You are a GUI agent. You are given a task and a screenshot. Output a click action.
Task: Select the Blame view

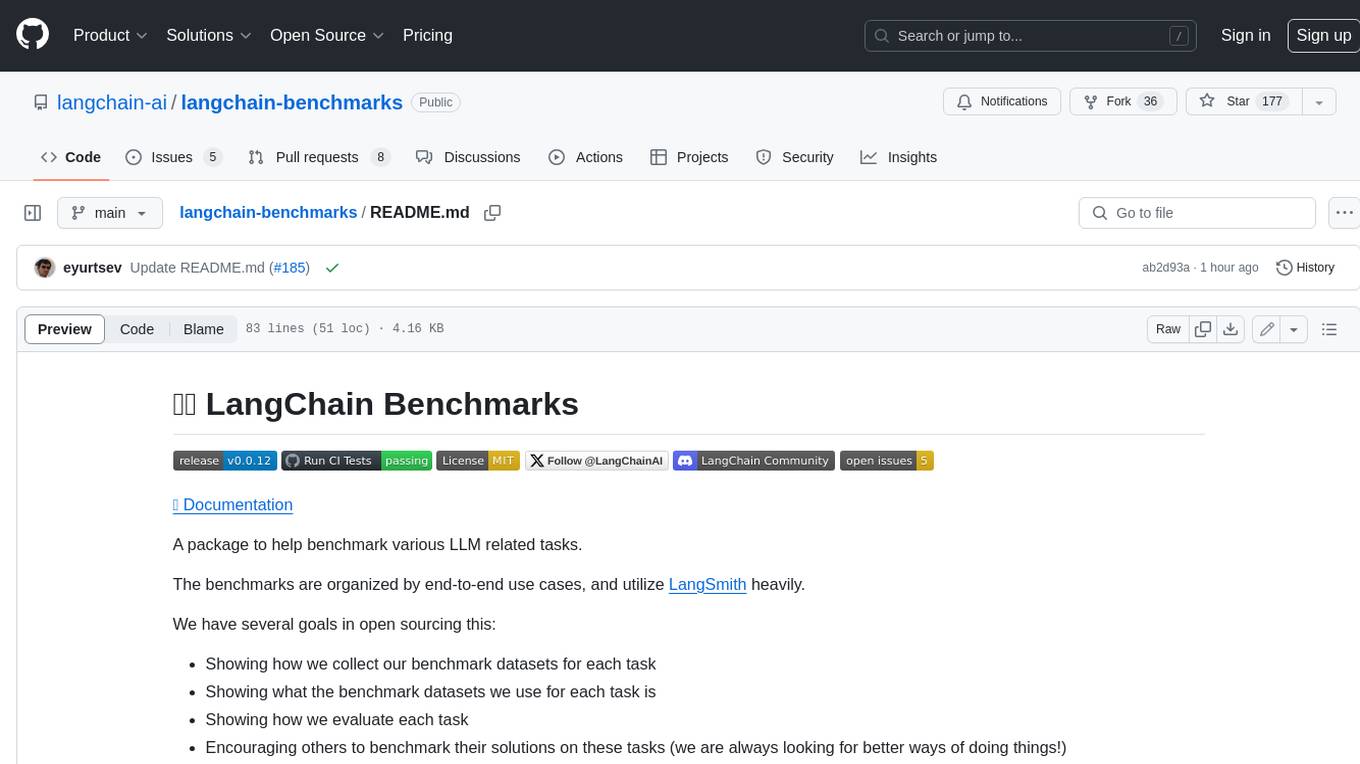[204, 329]
